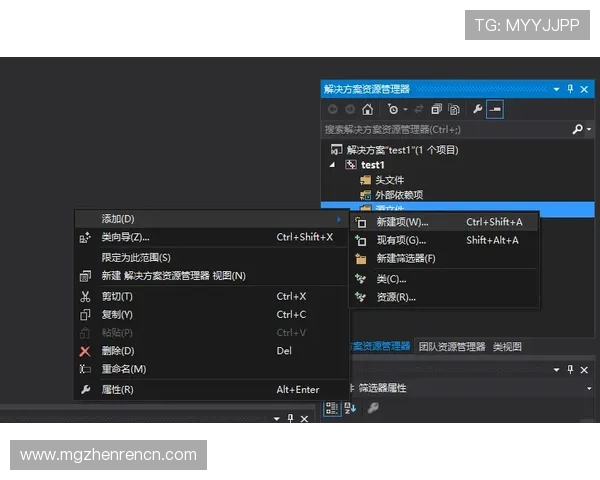The image size is (600, 480).
Task: Open bottom-left panel window position dropdown
Action: 277,419
